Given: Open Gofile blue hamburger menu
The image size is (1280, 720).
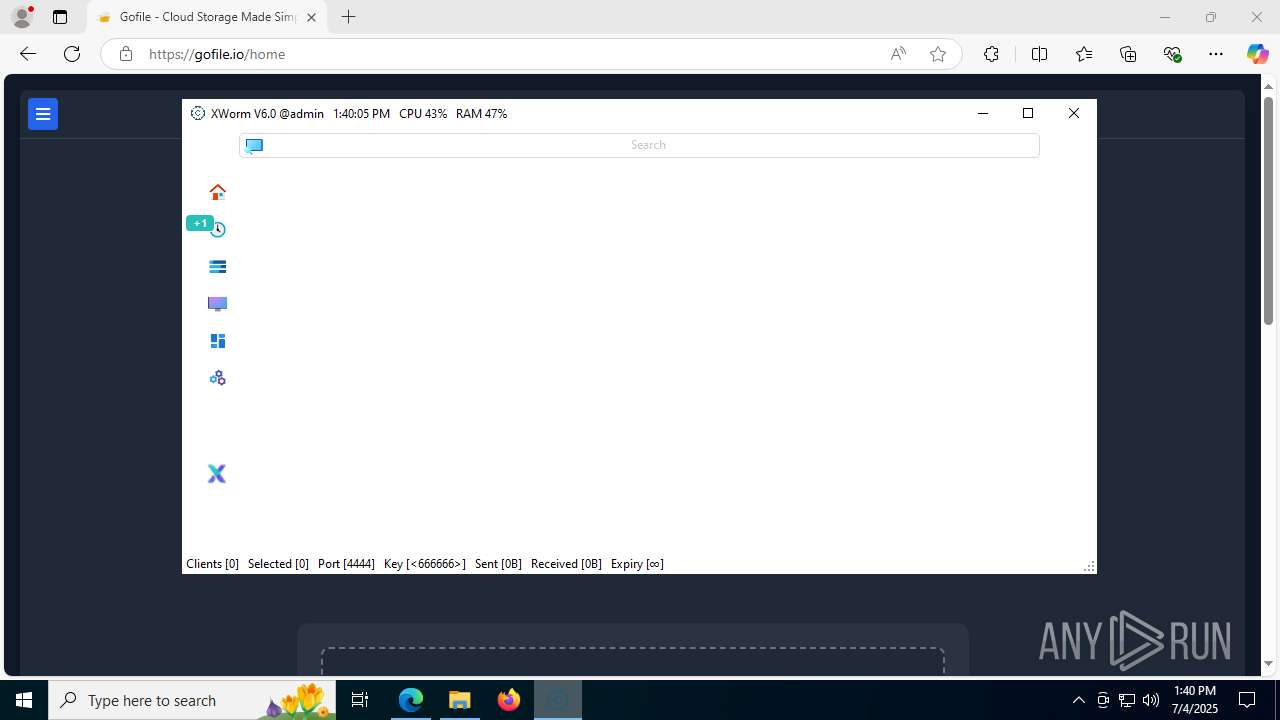Looking at the screenshot, I should click(43, 114).
